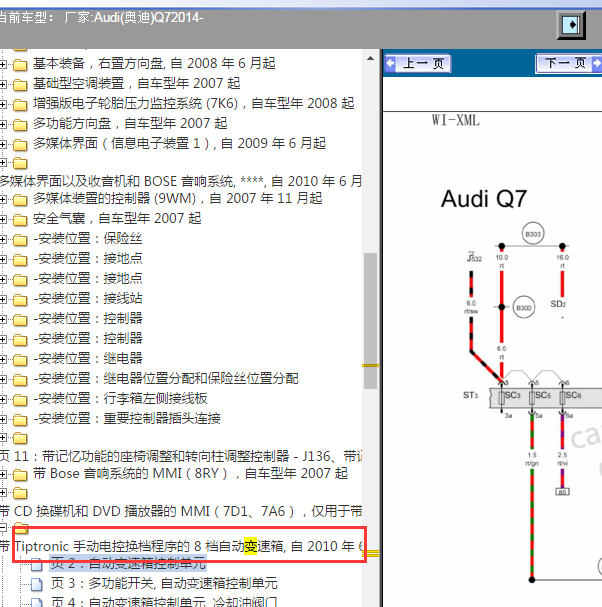Open folder icon for -安装位置：继电器
This screenshot has height=607, width=602.
click(20, 360)
